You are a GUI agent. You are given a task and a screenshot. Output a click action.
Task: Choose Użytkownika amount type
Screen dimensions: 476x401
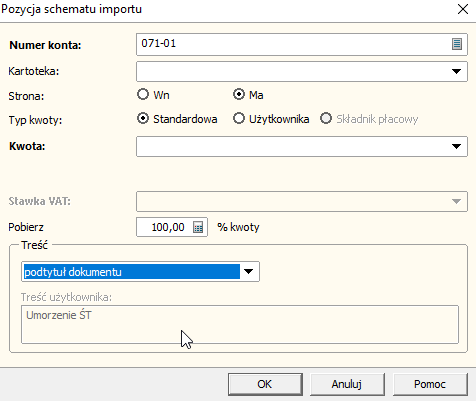[239, 119]
